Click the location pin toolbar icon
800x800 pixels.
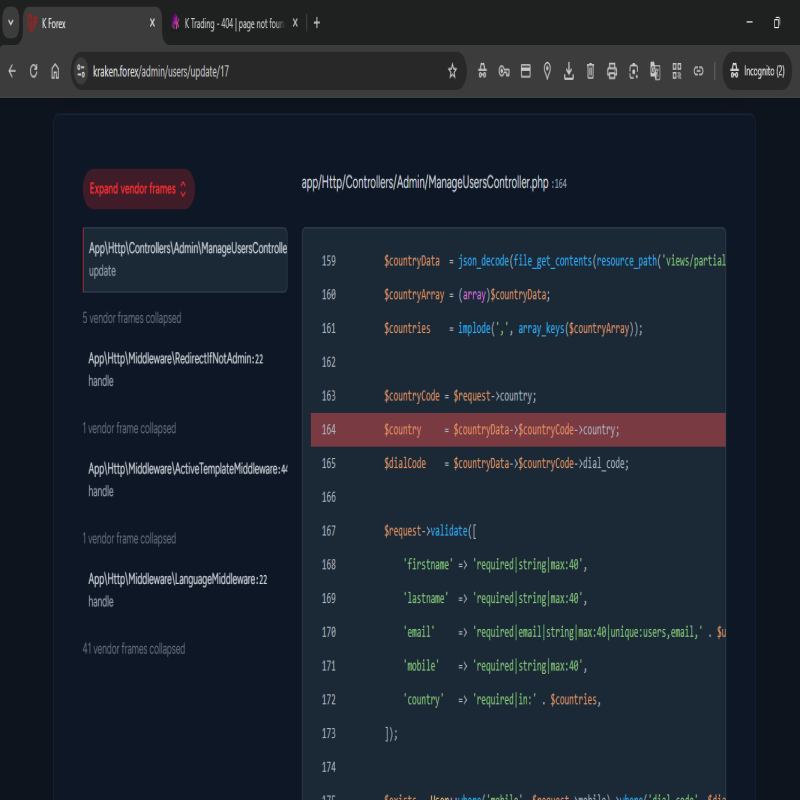point(547,71)
